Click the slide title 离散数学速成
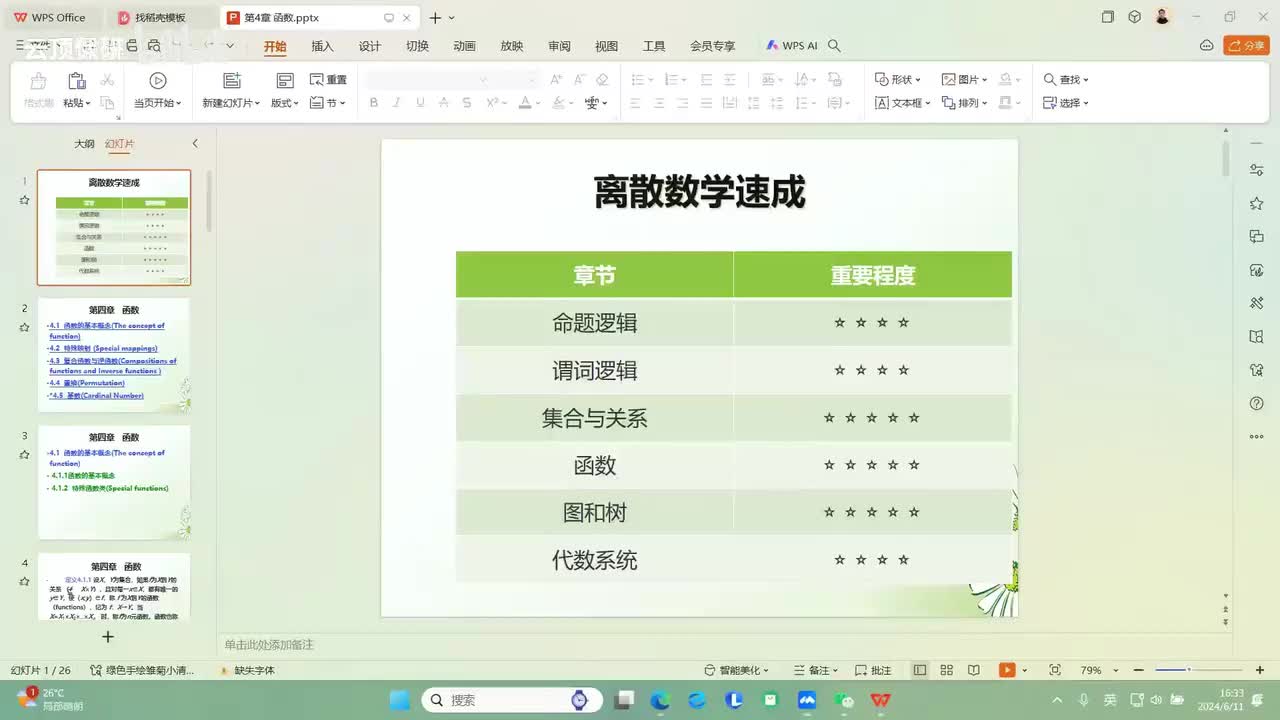Screen dimensions: 1280x720 point(699,192)
